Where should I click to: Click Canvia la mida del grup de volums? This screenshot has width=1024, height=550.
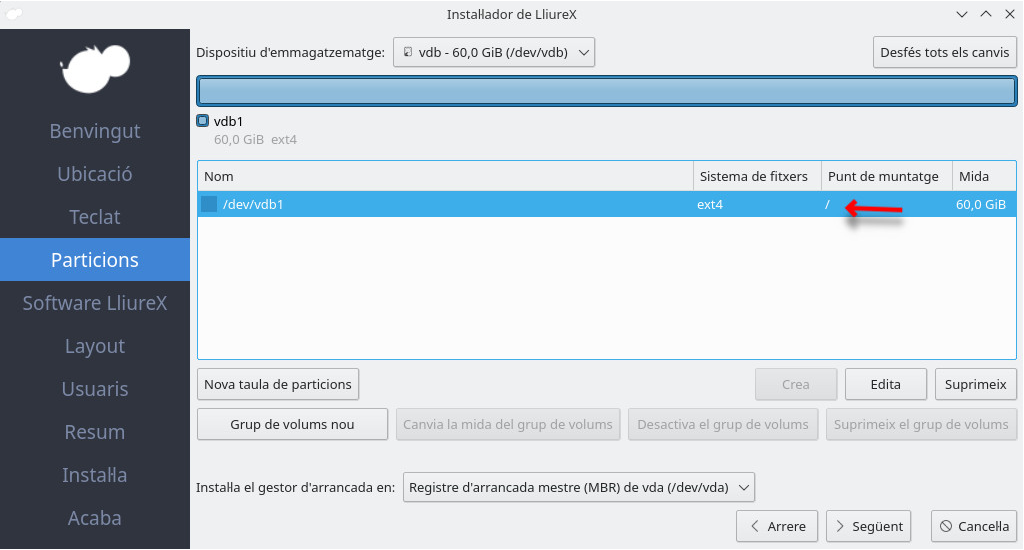[507, 425]
